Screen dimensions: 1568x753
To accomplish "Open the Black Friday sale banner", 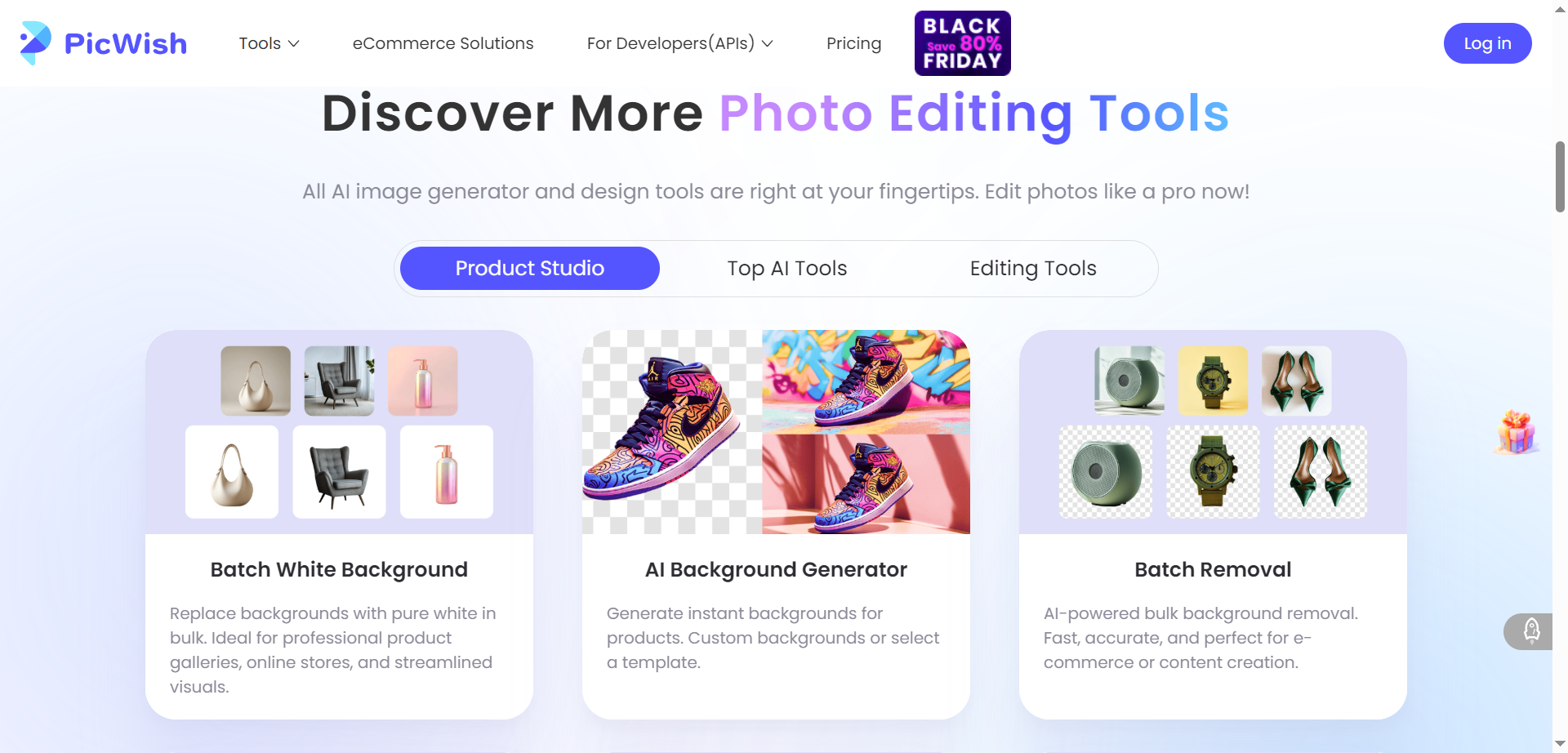I will click(x=962, y=43).
